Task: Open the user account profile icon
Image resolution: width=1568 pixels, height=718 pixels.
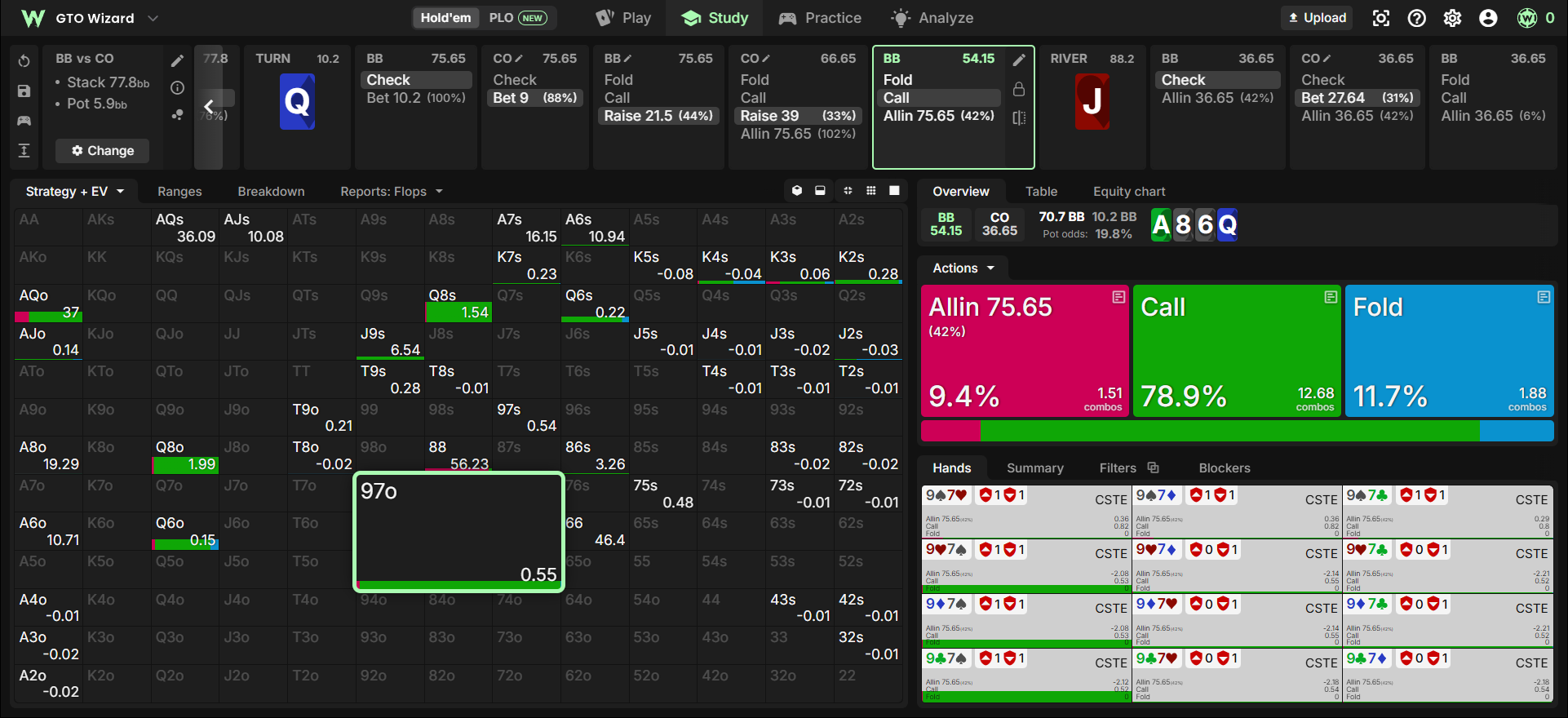Action: pos(1488,18)
